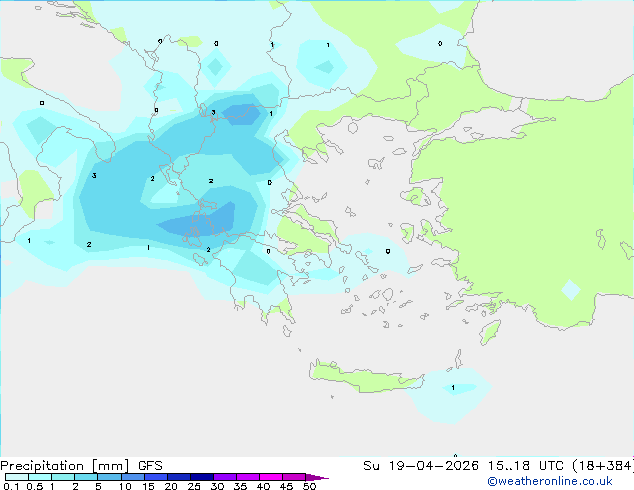Click the '0.1' legend scale label
Image resolution: width=634 pixels, height=490 pixels.
click(11, 486)
